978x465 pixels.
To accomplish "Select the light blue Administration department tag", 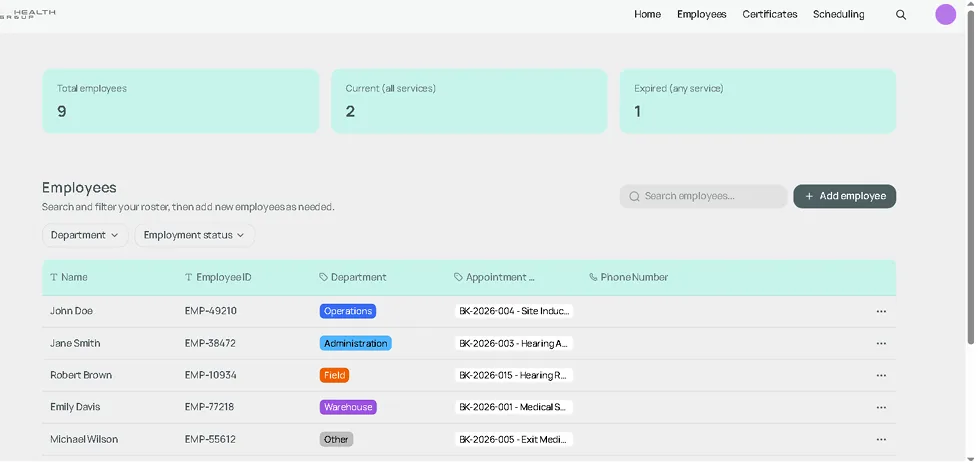I will (356, 343).
